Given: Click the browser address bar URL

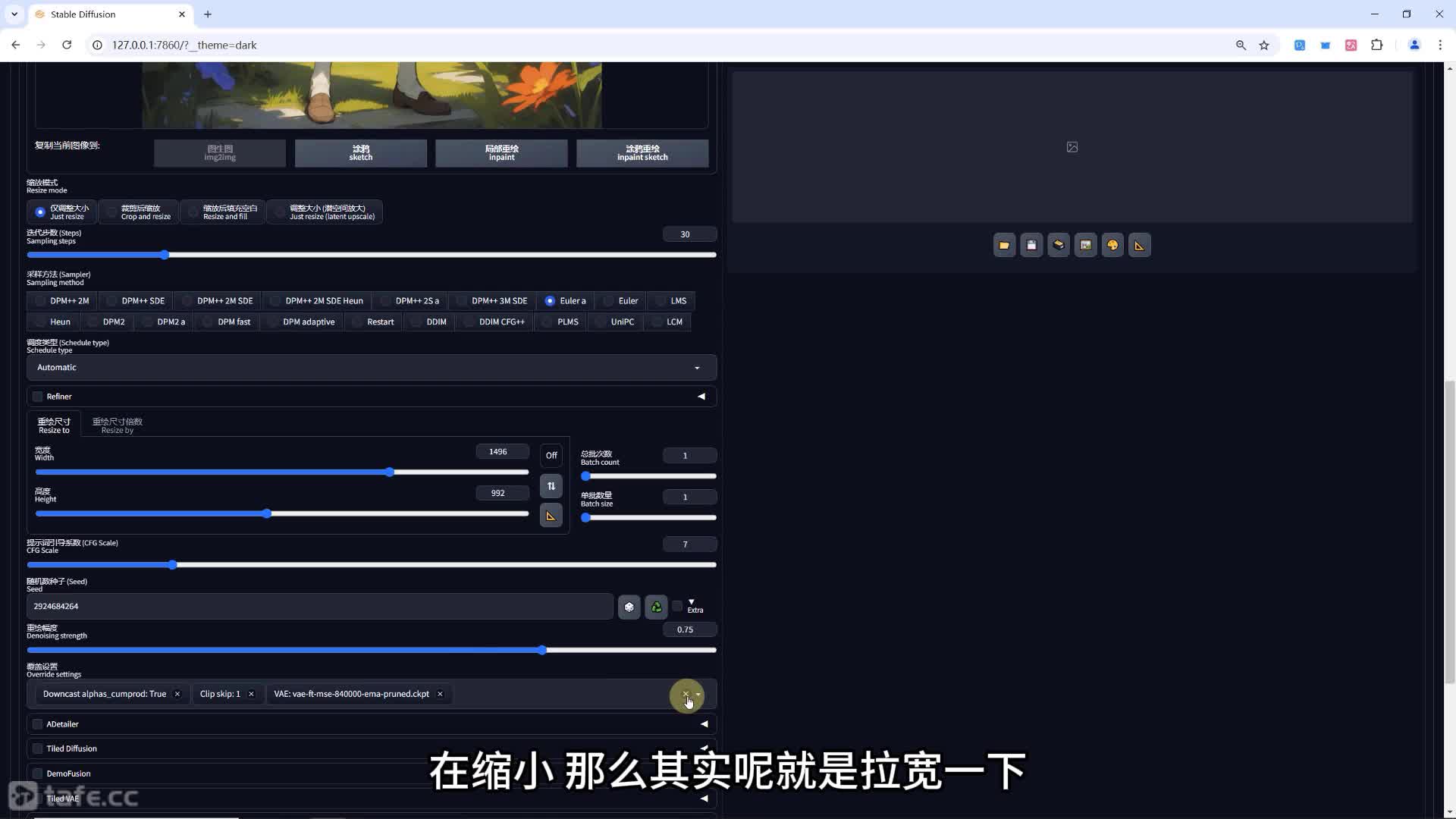Looking at the screenshot, I should [x=184, y=45].
